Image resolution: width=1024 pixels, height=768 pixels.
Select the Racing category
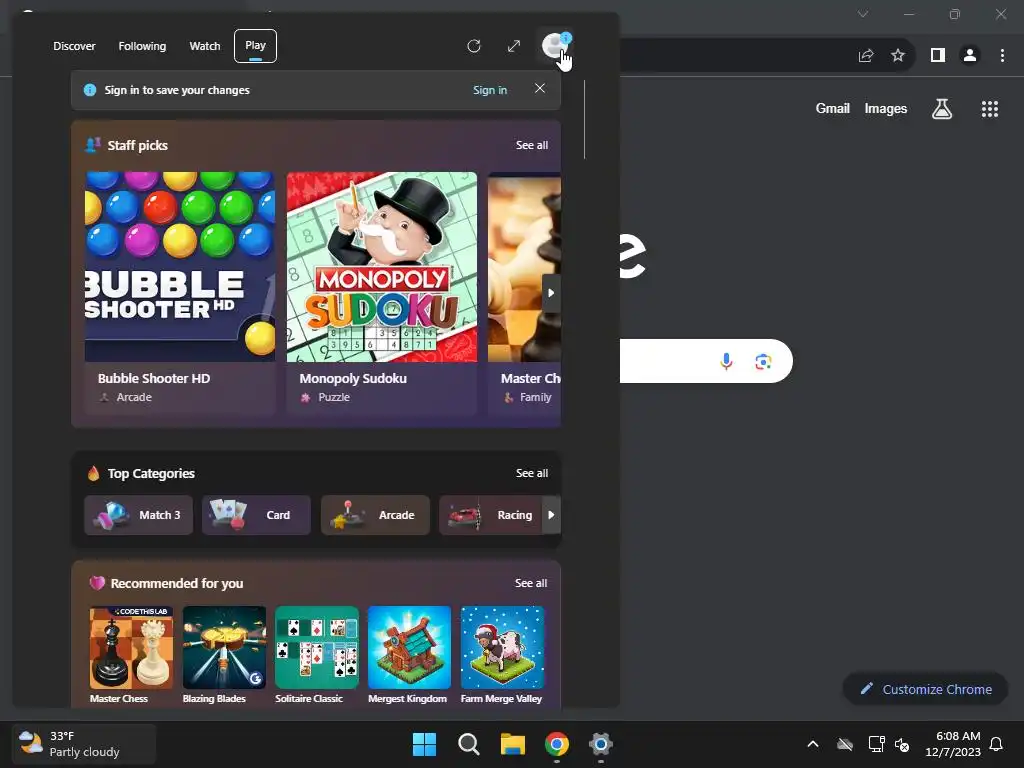[491, 515]
